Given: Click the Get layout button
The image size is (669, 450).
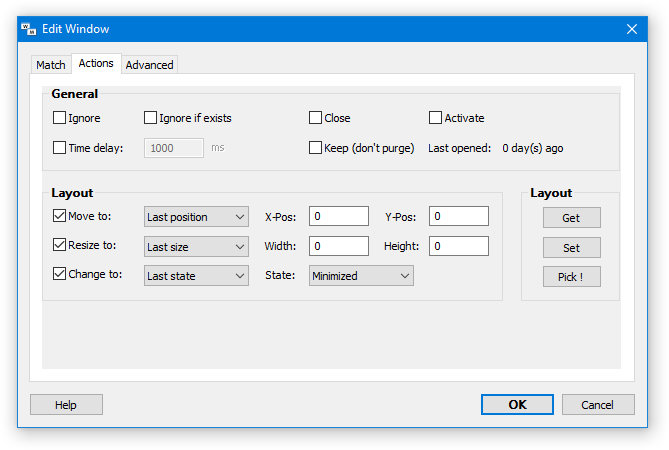Looking at the screenshot, I should coord(572,218).
